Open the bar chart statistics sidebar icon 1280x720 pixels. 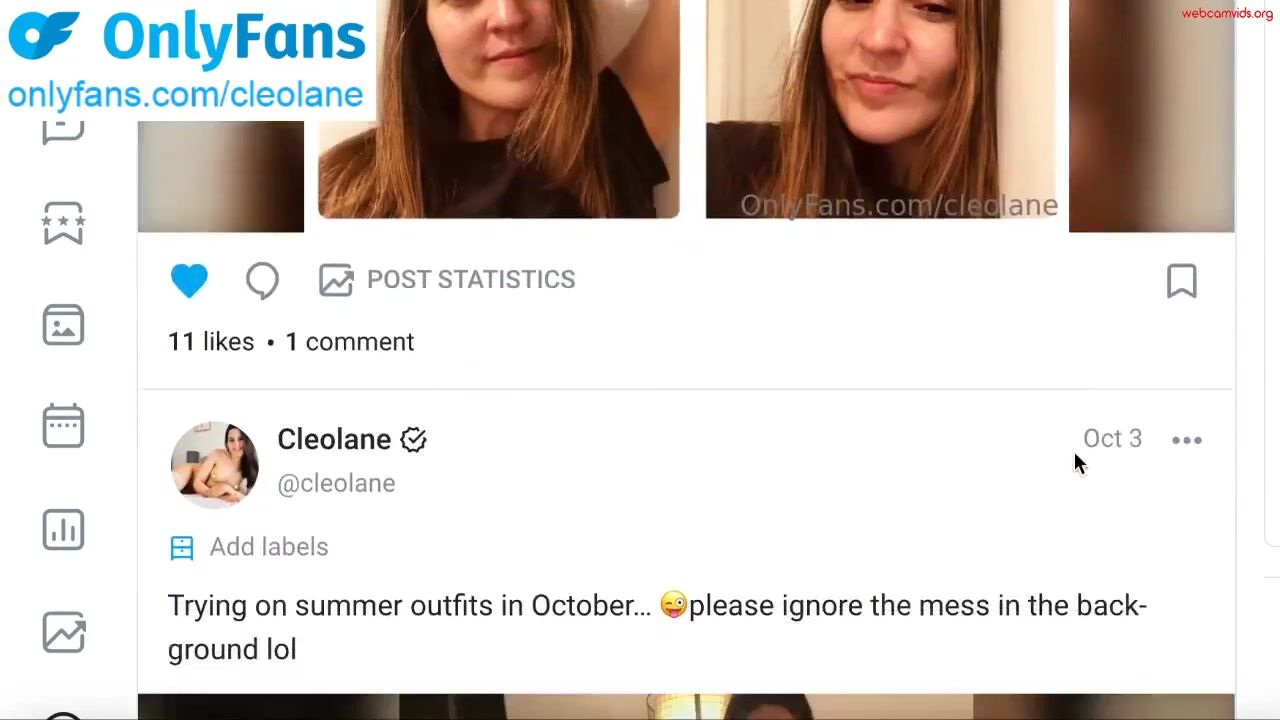[x=63, y=529]
